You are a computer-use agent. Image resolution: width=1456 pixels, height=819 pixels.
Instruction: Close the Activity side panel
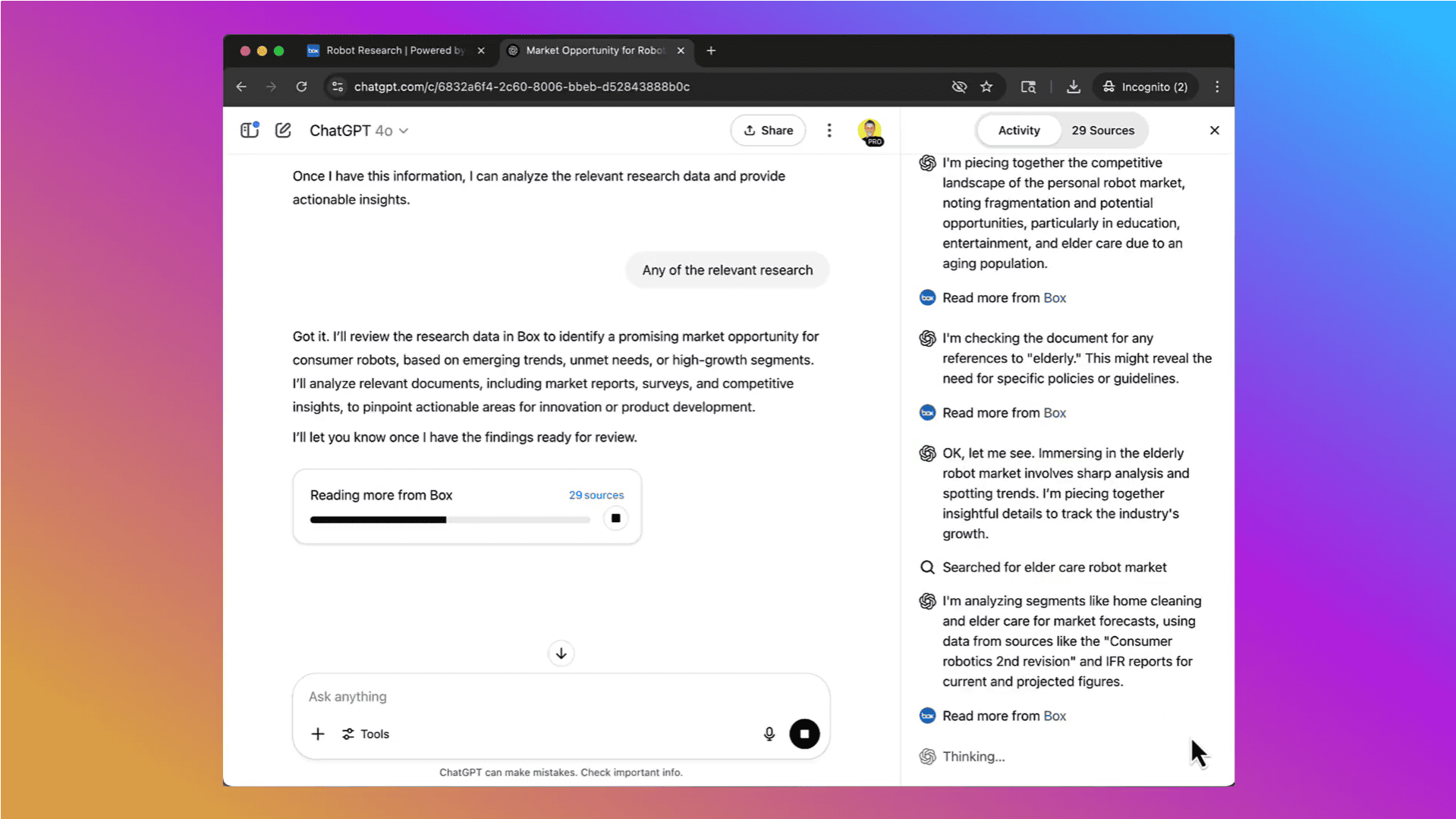click(1214, 130)
